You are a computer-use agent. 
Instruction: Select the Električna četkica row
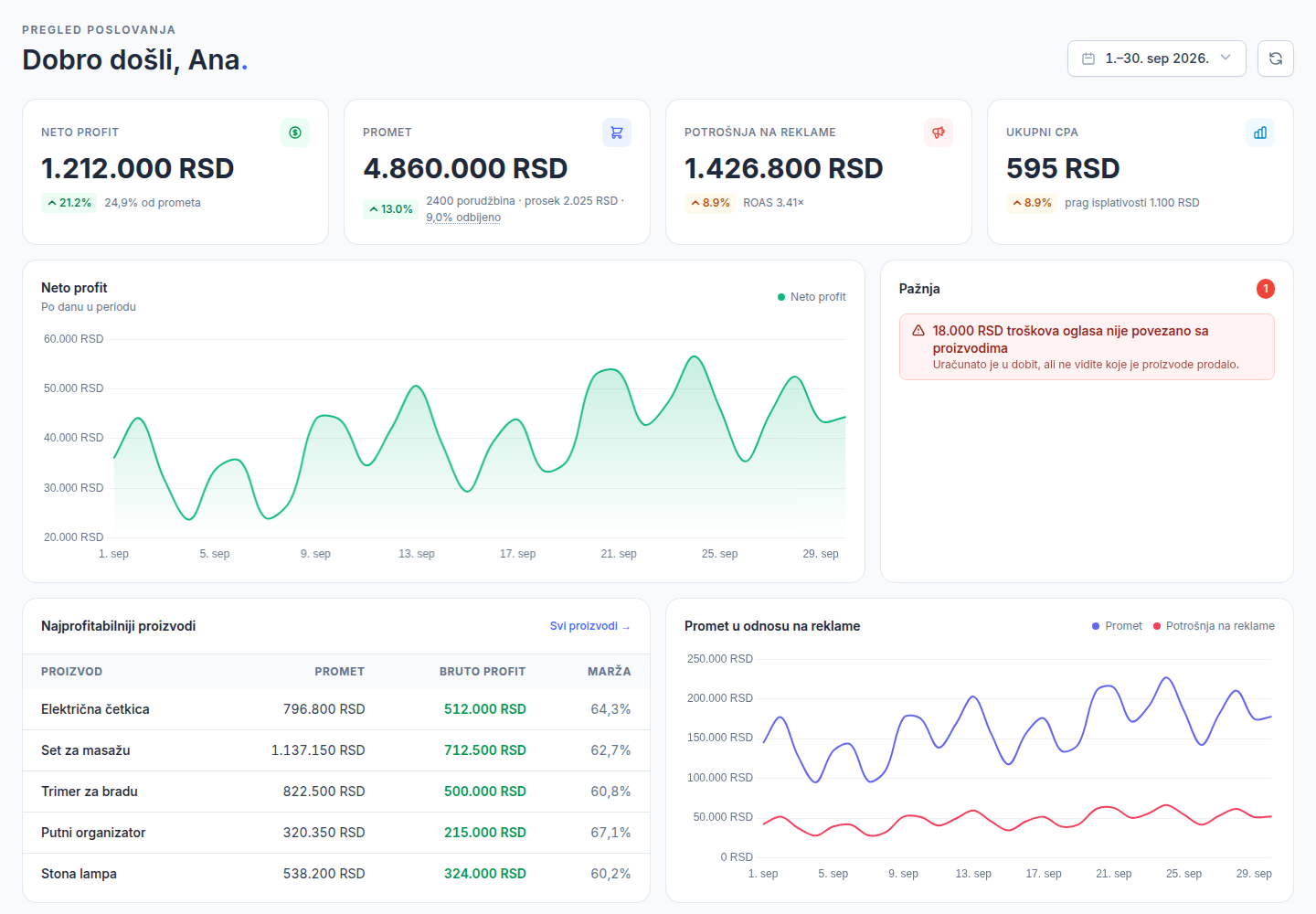pyautogui.click(x=336, y=709)
